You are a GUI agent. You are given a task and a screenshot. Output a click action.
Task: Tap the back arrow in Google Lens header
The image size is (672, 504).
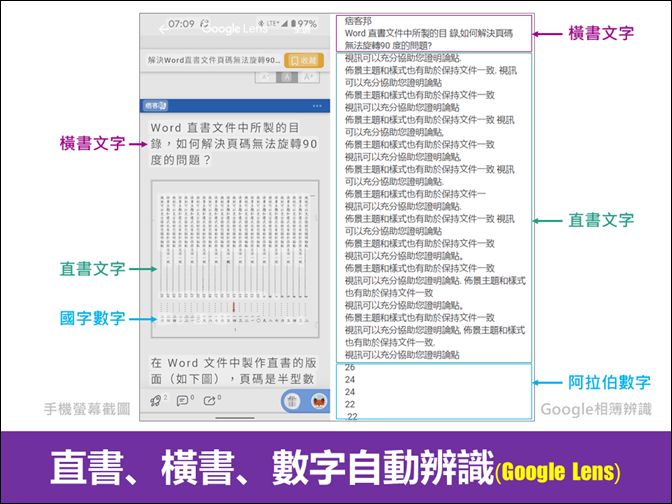pos(163,29)
